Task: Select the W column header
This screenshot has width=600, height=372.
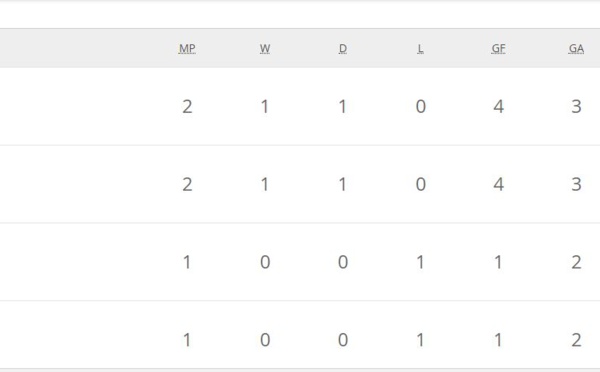Action: (265, 49)
